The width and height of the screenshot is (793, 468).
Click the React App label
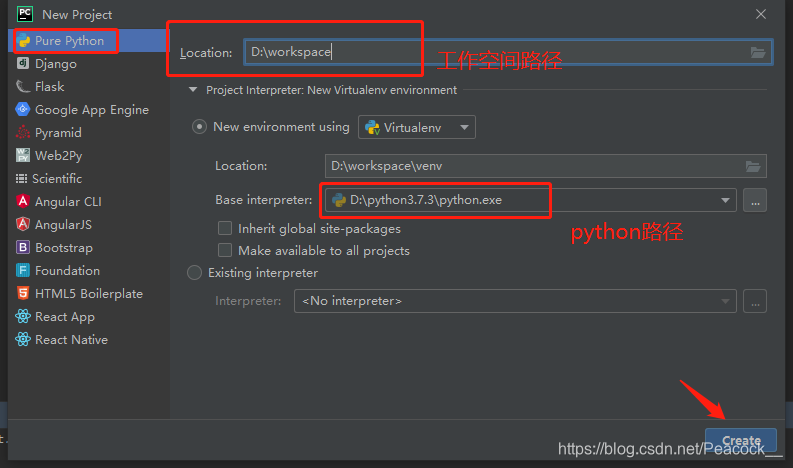(65, 317)
